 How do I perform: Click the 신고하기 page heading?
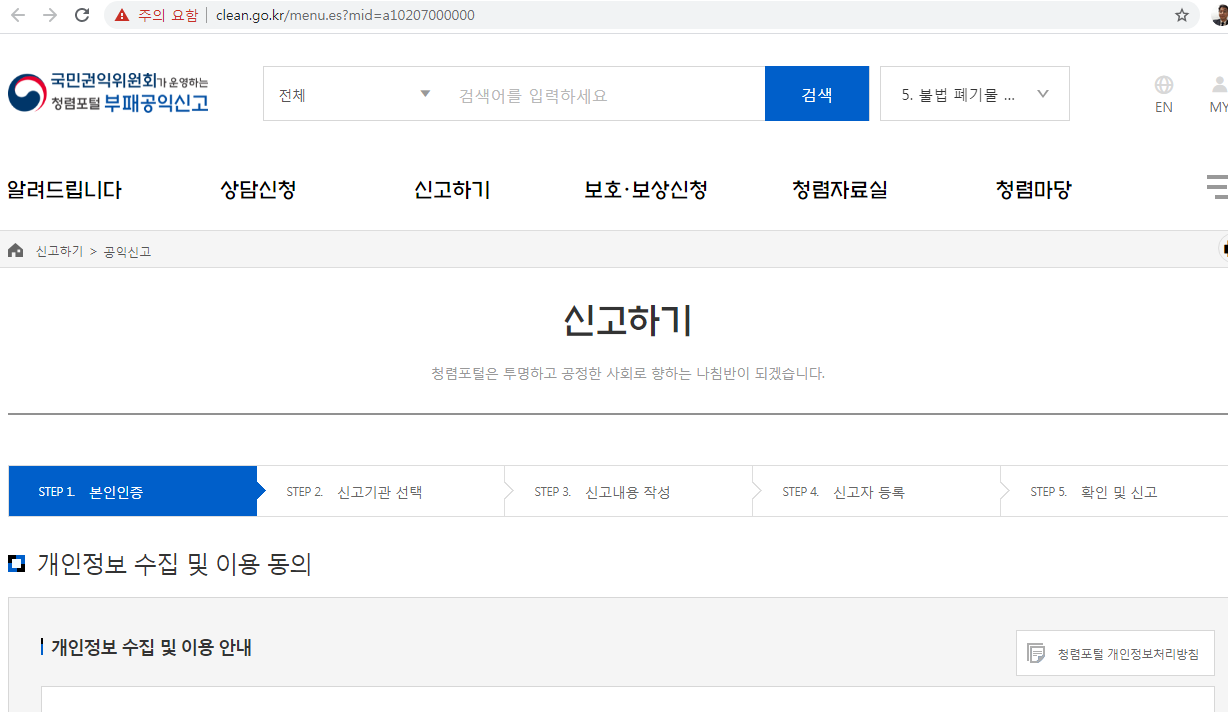(628, 320)
